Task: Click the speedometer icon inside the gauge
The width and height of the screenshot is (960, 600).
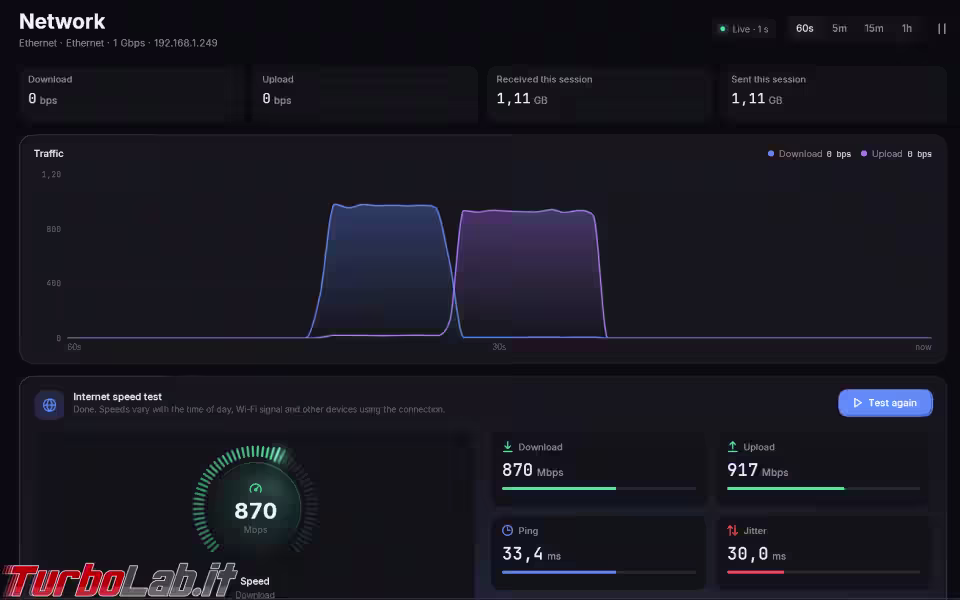Action: [255, 488]
